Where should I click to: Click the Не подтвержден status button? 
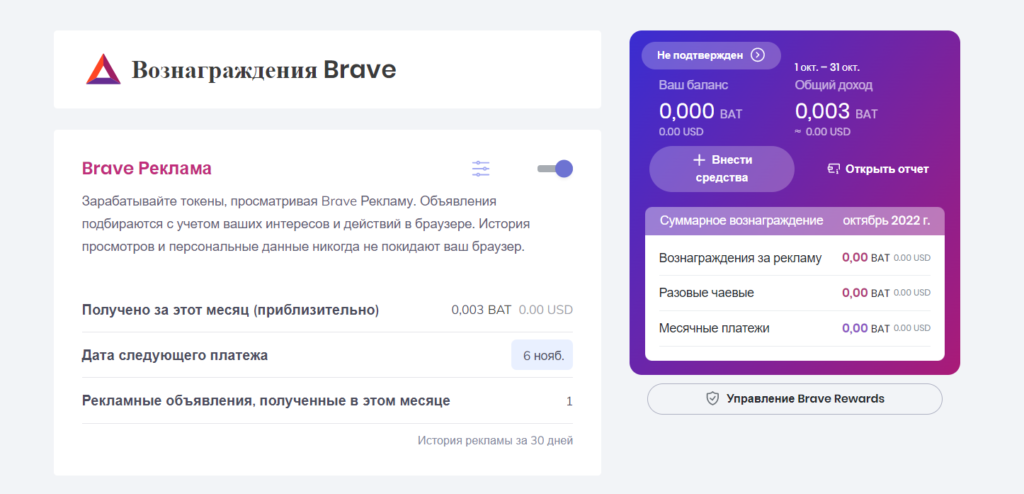tap(711, 56)
